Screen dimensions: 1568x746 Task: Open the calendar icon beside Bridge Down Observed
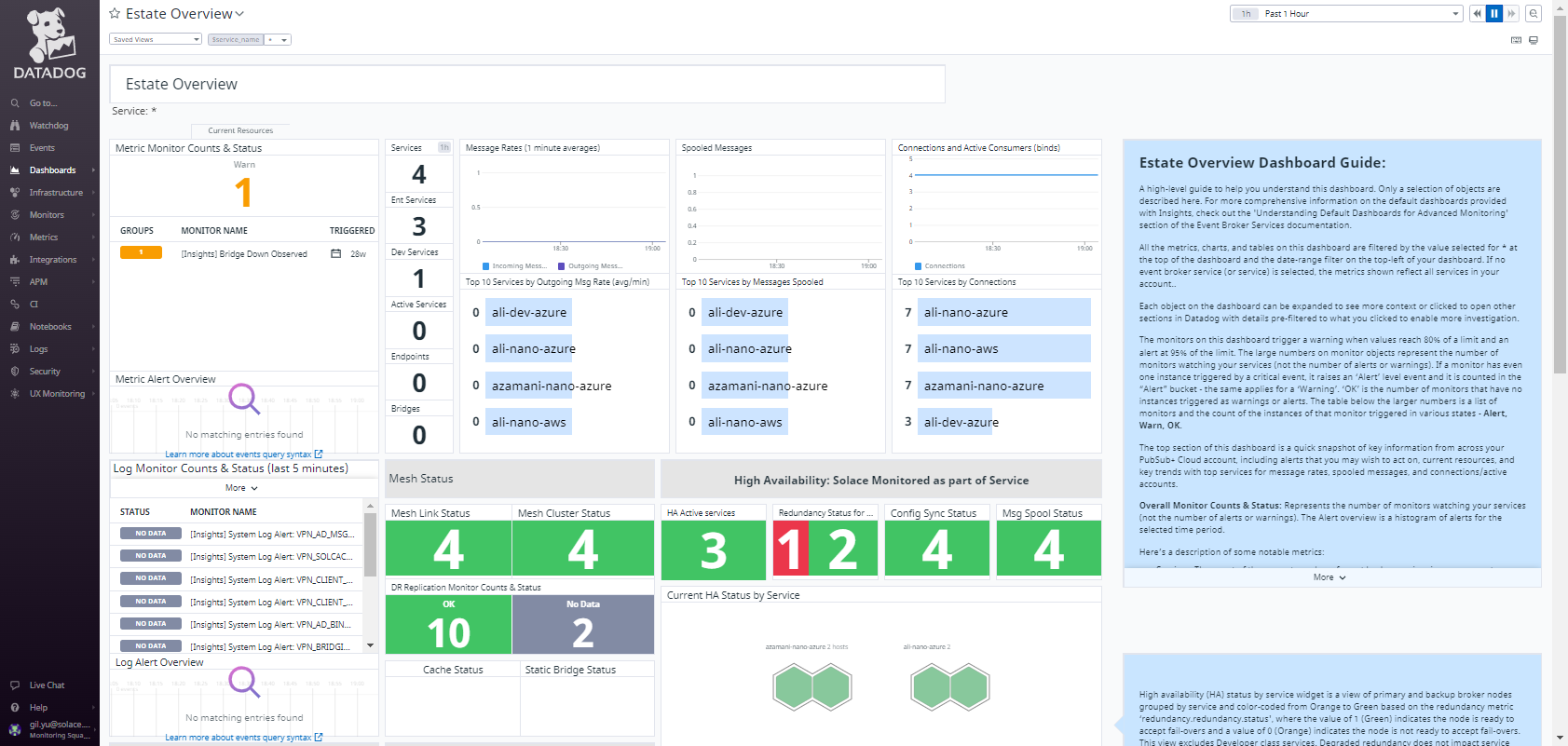click(335, 253)
